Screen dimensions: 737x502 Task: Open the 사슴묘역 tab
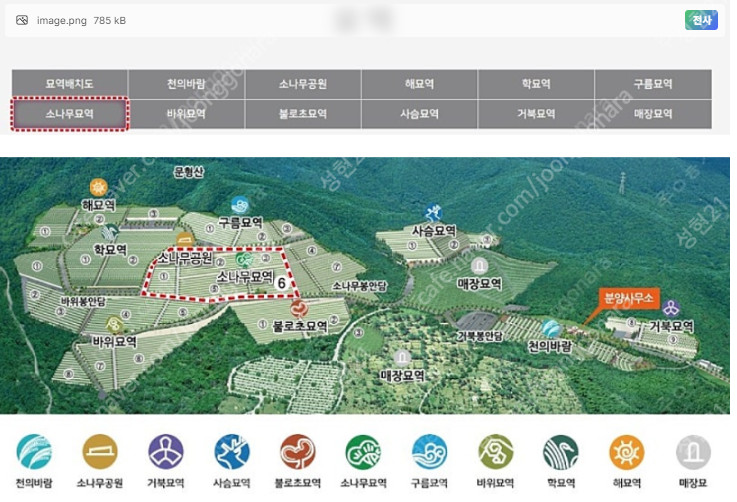click(x=419, y=114)
